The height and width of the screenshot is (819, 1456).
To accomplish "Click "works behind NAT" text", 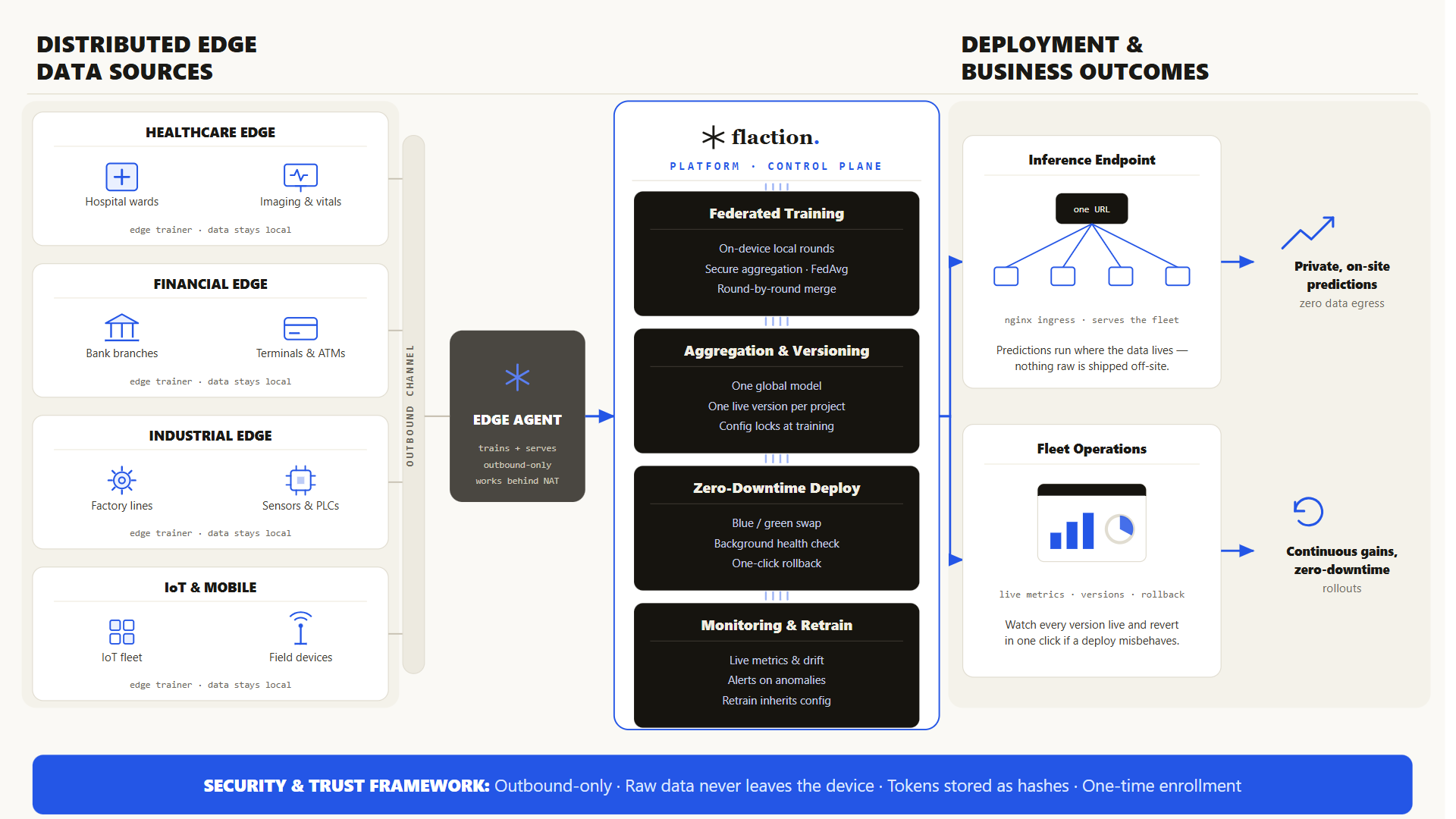I will pyautogui.click(x=517, y=481).
